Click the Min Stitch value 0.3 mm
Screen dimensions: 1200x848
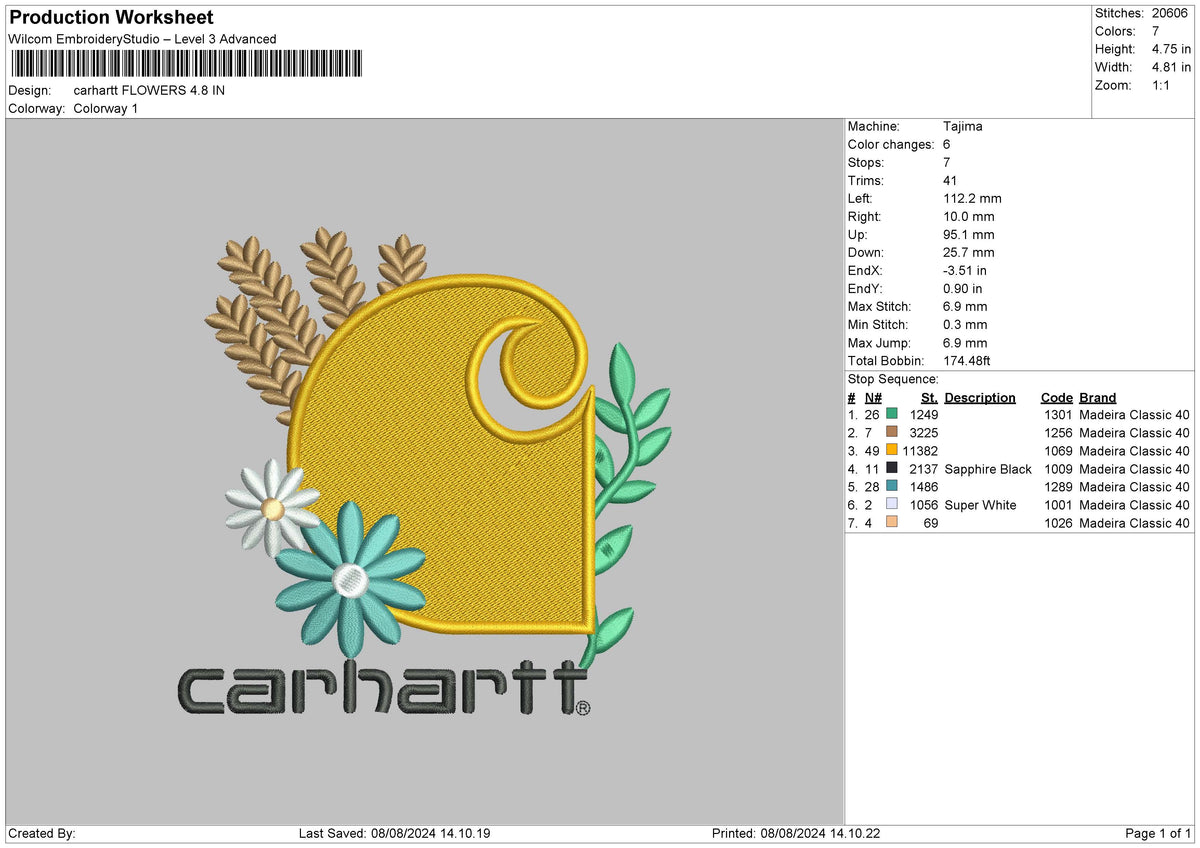point(965,324)
